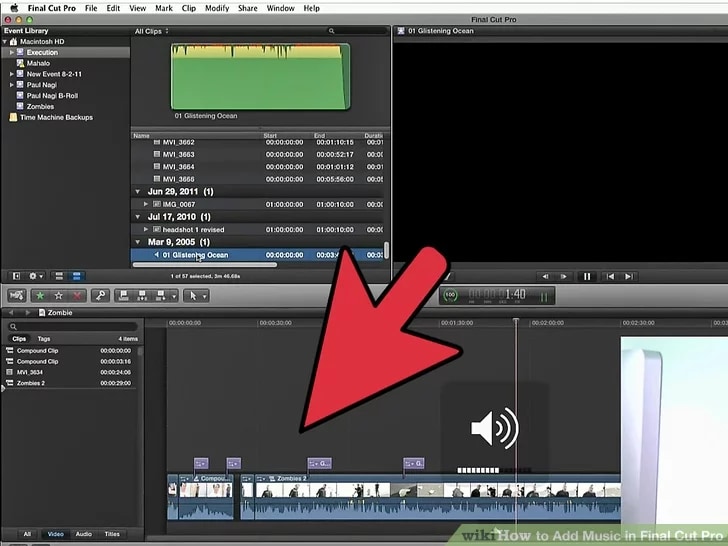Jump to next edit in viewer
728x546 pixels.
[x=628, y=276]
